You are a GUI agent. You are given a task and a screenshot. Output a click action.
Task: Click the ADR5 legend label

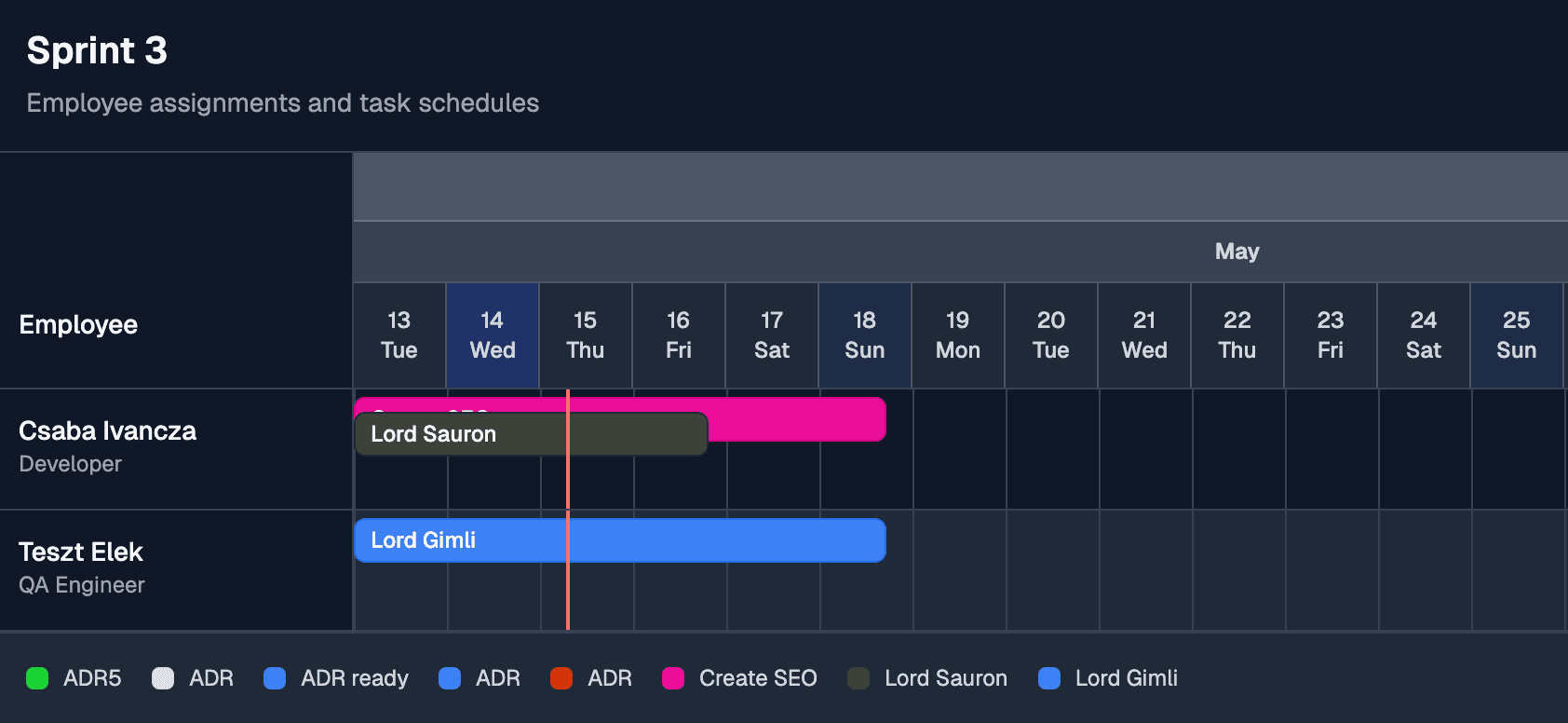[92, 678]
